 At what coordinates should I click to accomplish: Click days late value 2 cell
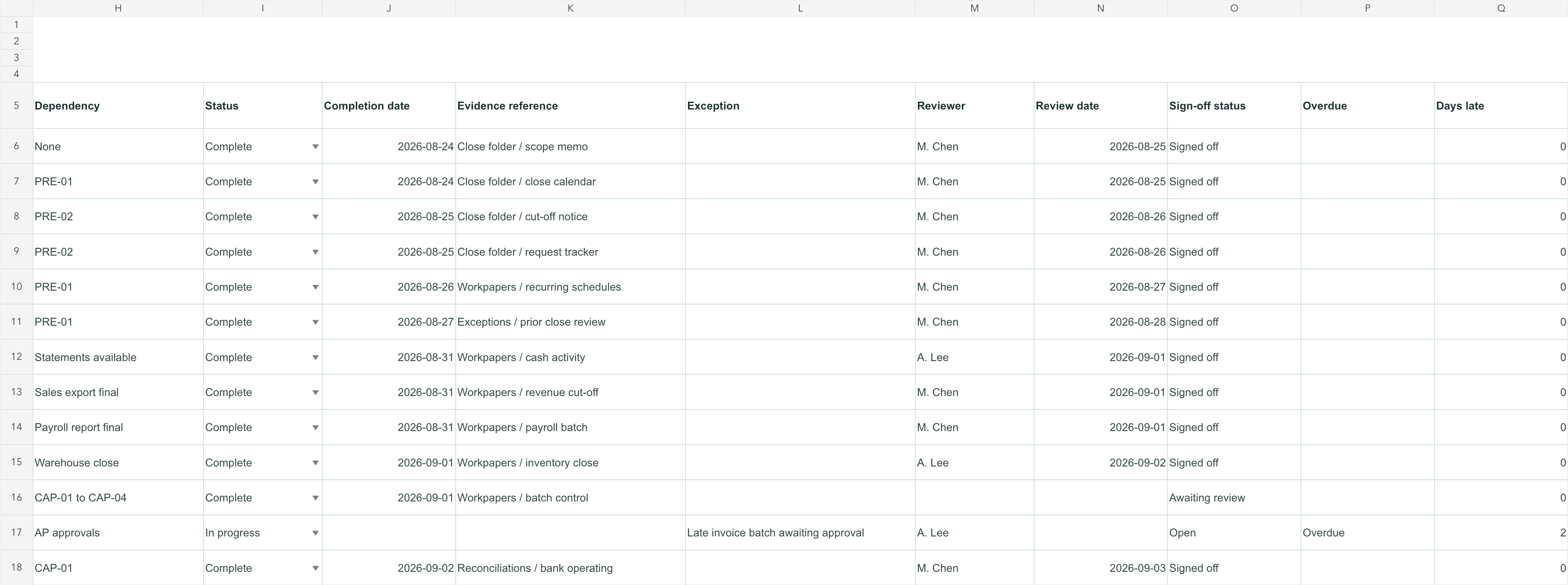tap(1501, 533)
